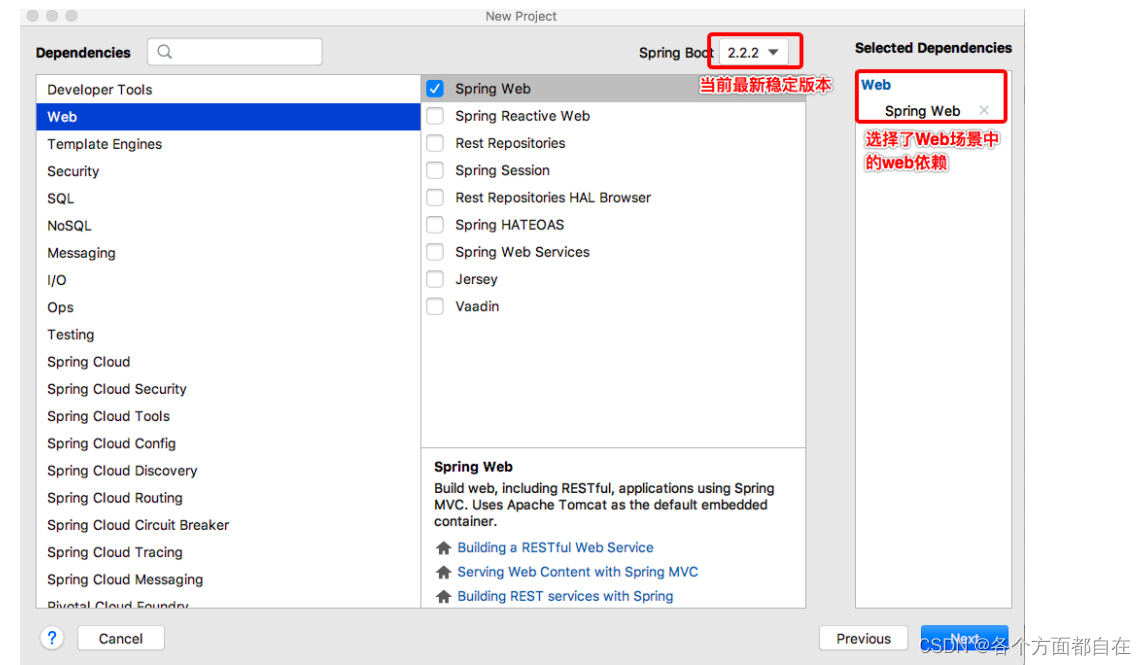Switch to the Testing category

point(70,334)
